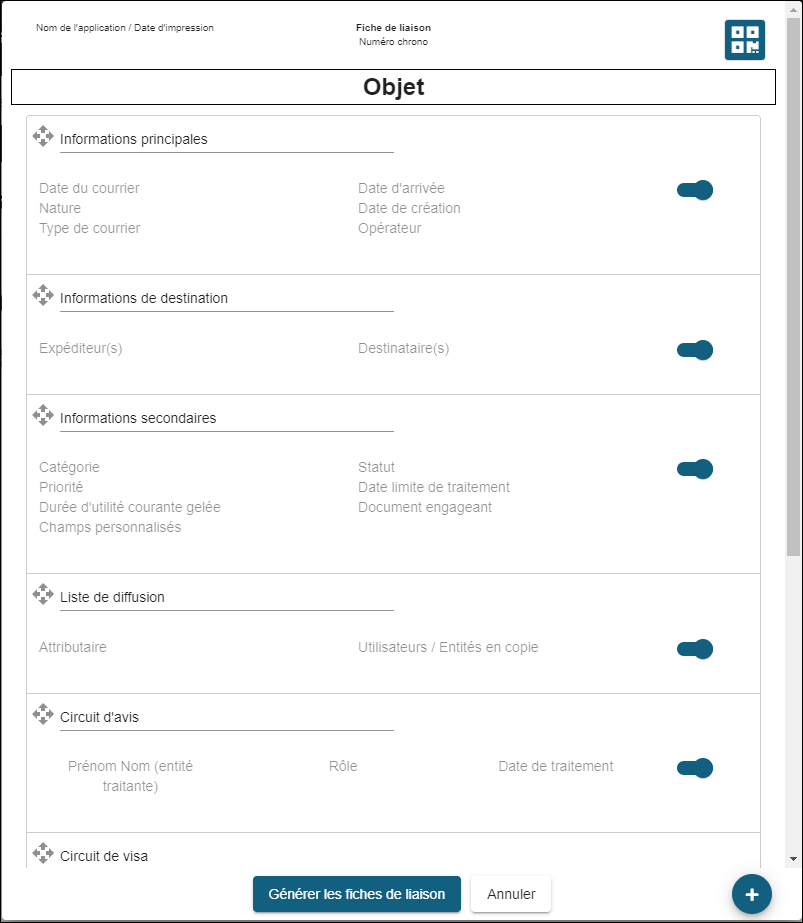Toggle the Informations secondaires section off

(695, 469)
